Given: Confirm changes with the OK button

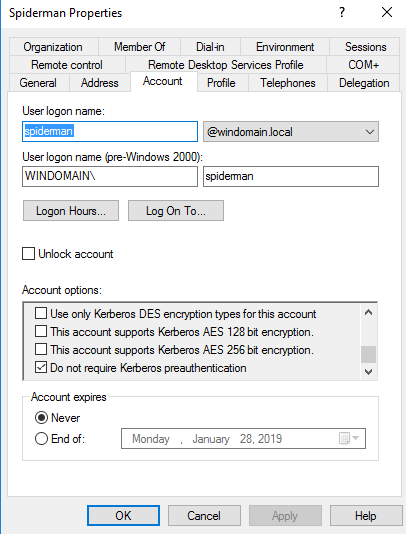Looking at the screenshot, I should coord(123,516).
